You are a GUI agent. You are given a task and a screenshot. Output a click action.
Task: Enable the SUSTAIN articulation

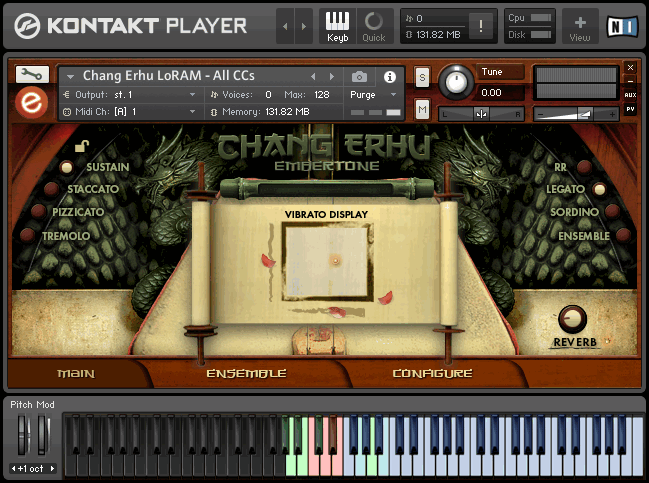point(66,167)
